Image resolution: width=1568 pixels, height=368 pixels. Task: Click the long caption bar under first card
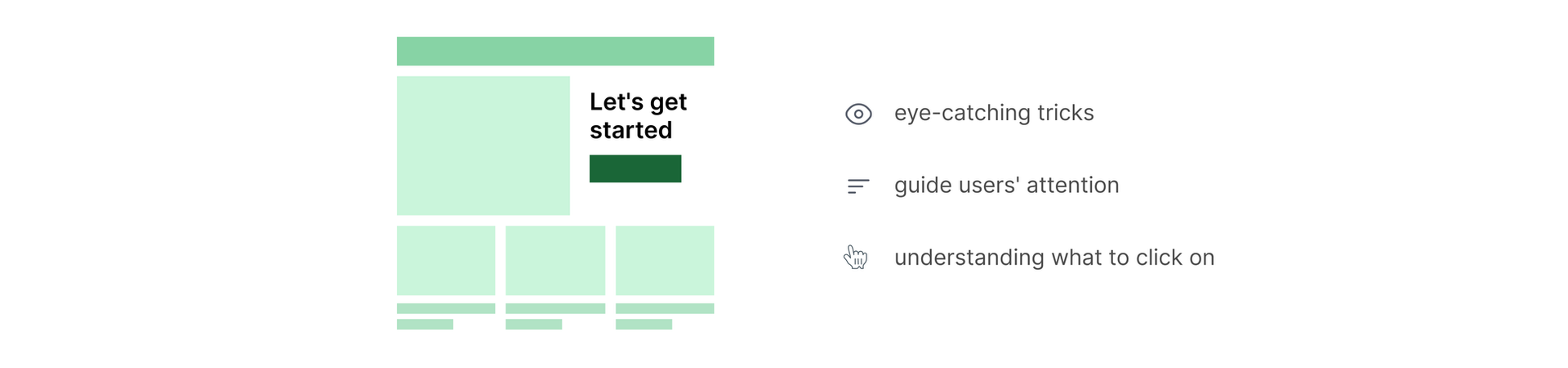pyautogui.click(x=446, y=308)
